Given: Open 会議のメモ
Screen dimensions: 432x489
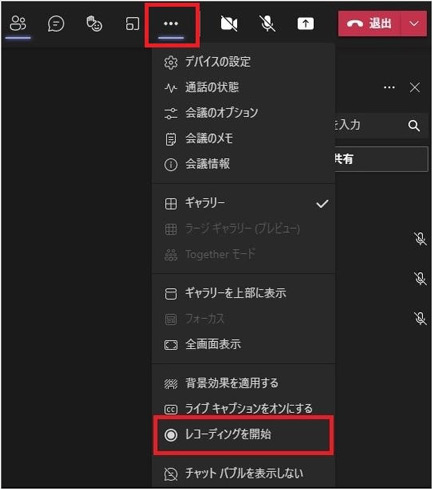Looking at the screenshot, I should coord(243,139).
